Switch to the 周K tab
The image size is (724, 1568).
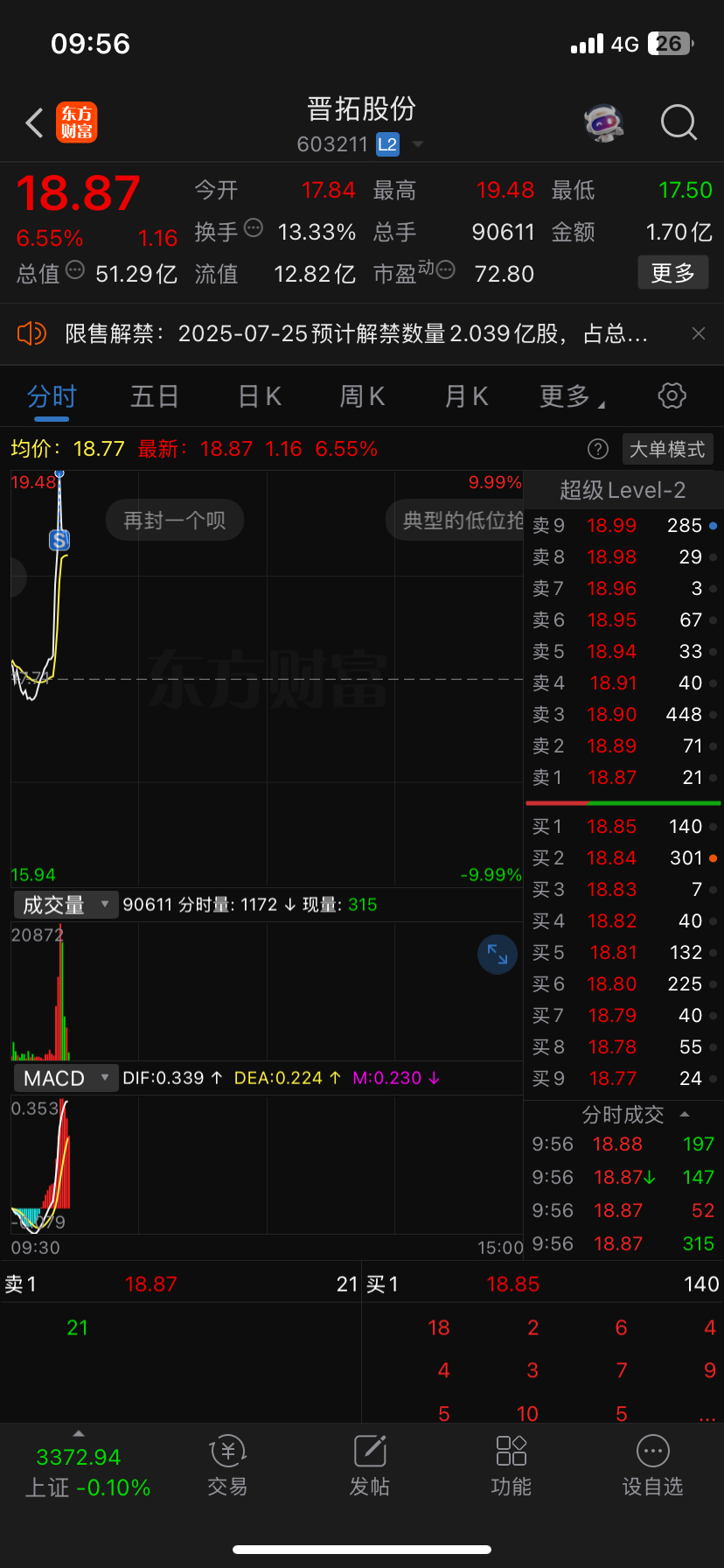pyautogui.click(x=362, y=396)
